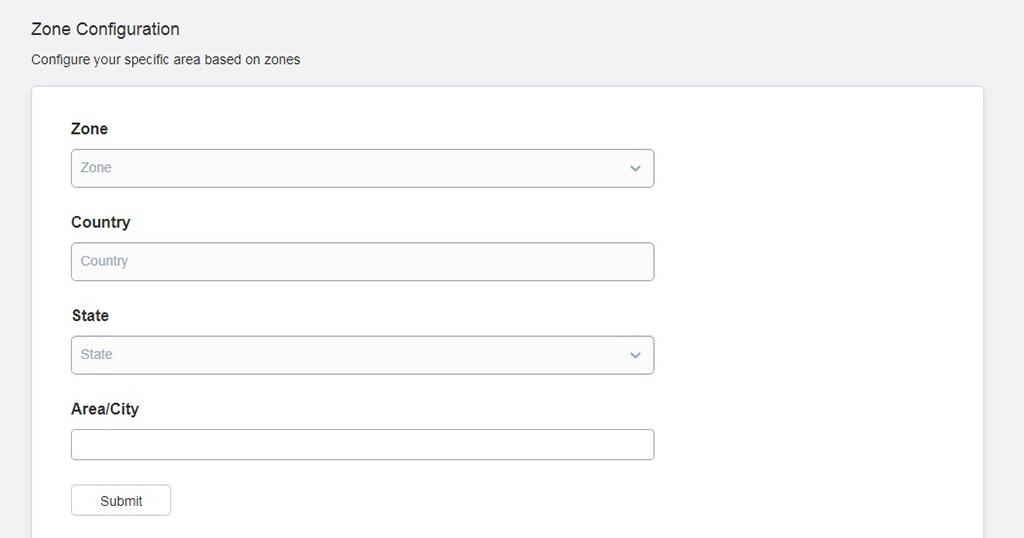Click the Country field label
This screenshot has width=1024, height=538.
[101, 222]
